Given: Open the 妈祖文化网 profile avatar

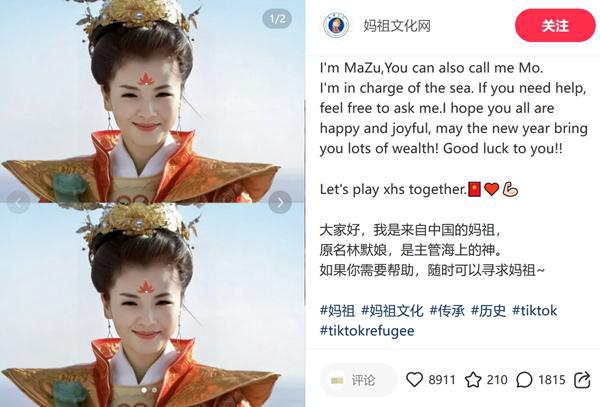Looking at the screenshot, I should click(336, 25).
